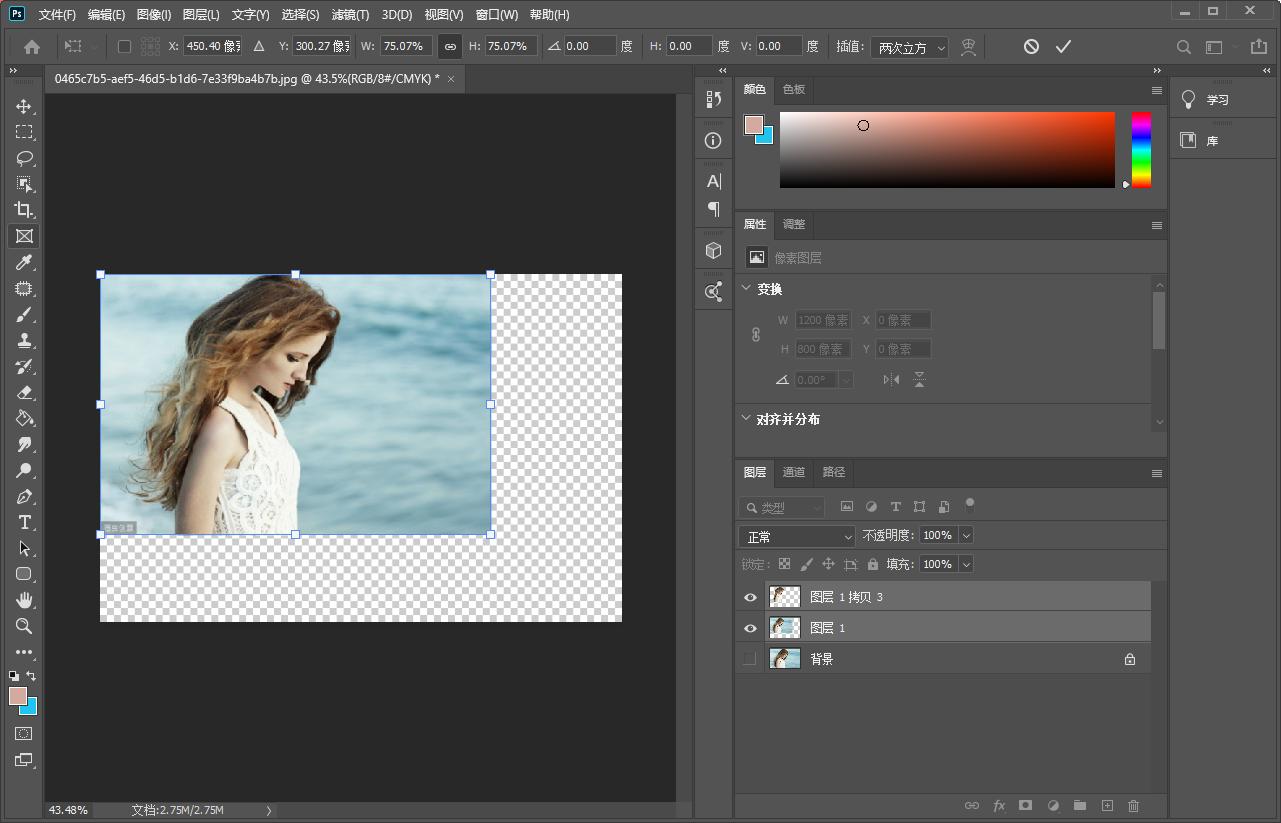Image resolution: width=1281 pixels, height=823 pixels.
Task: Commit the transform with the checkmark
Action: pyautogui.click(x=1063, y=46)
